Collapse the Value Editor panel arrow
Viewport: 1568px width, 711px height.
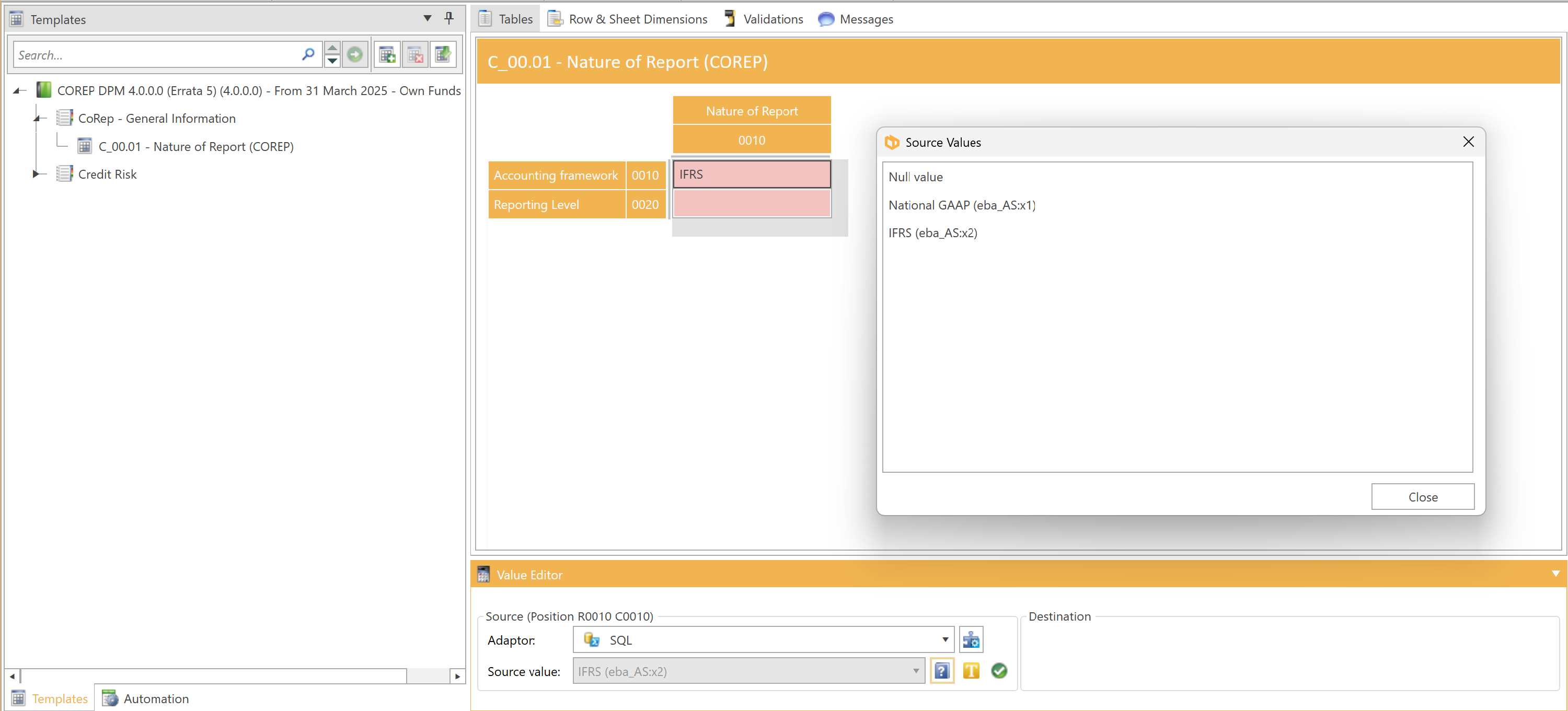point(1555,574)
